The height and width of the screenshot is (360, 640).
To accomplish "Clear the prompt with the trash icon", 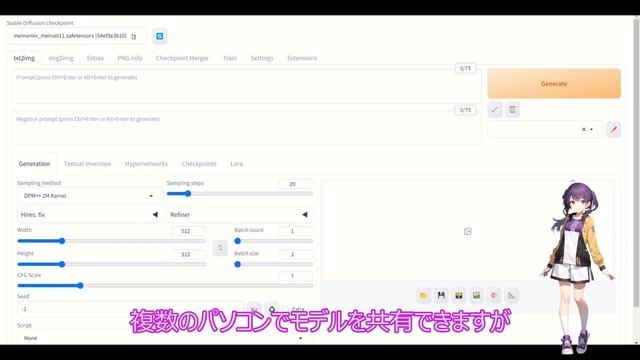I will [x=512, y=109].
